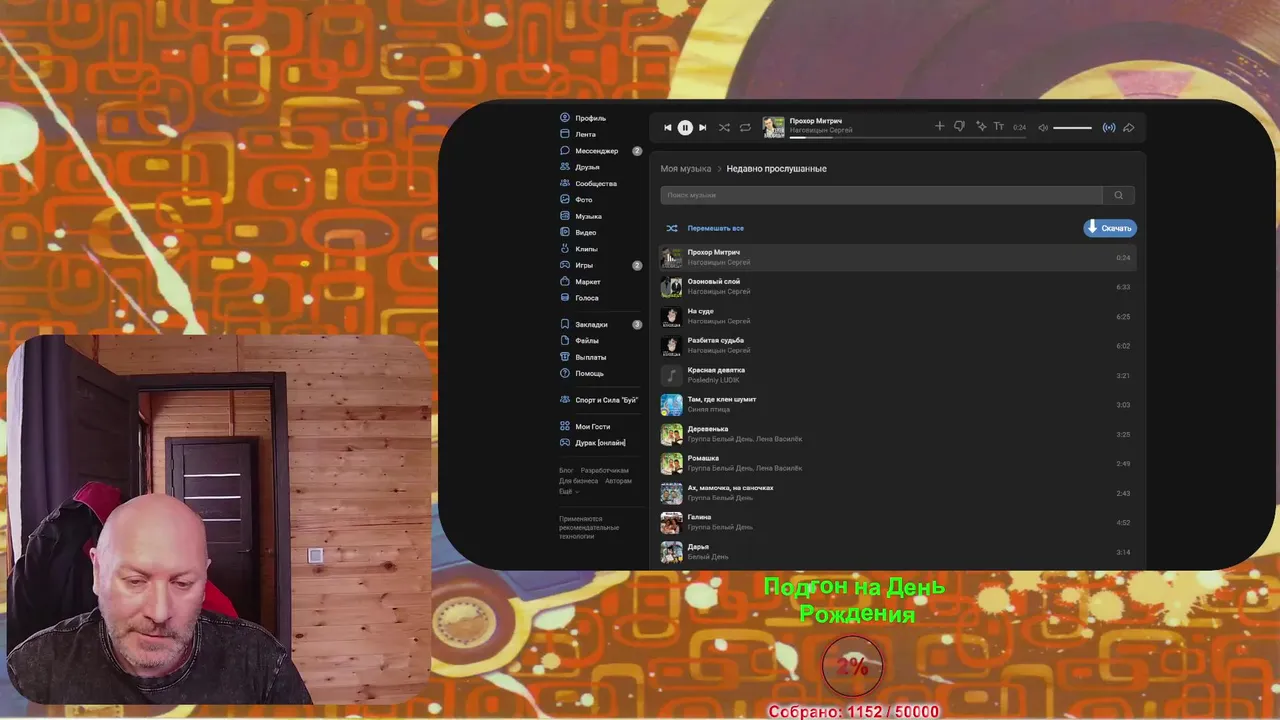The height and width of the screenshot is (720, 1280).
Task: Add current track with plus icon
Action: 939,127
